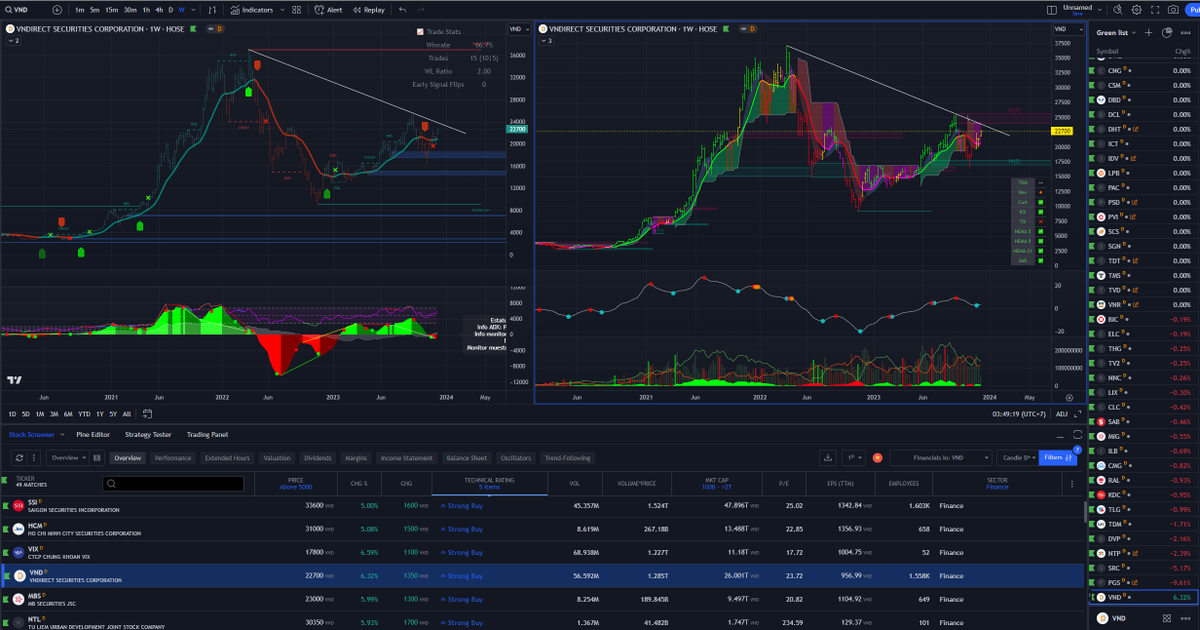Open the indicator templates grid icon
1200x630 pixels.
[x=296, y=9]
